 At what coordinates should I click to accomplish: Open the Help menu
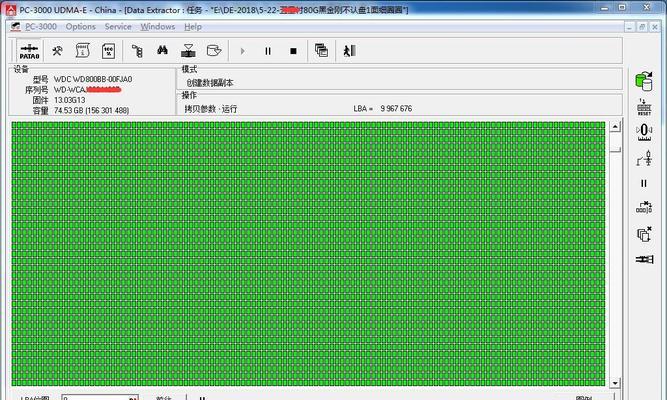coord(193,26)
